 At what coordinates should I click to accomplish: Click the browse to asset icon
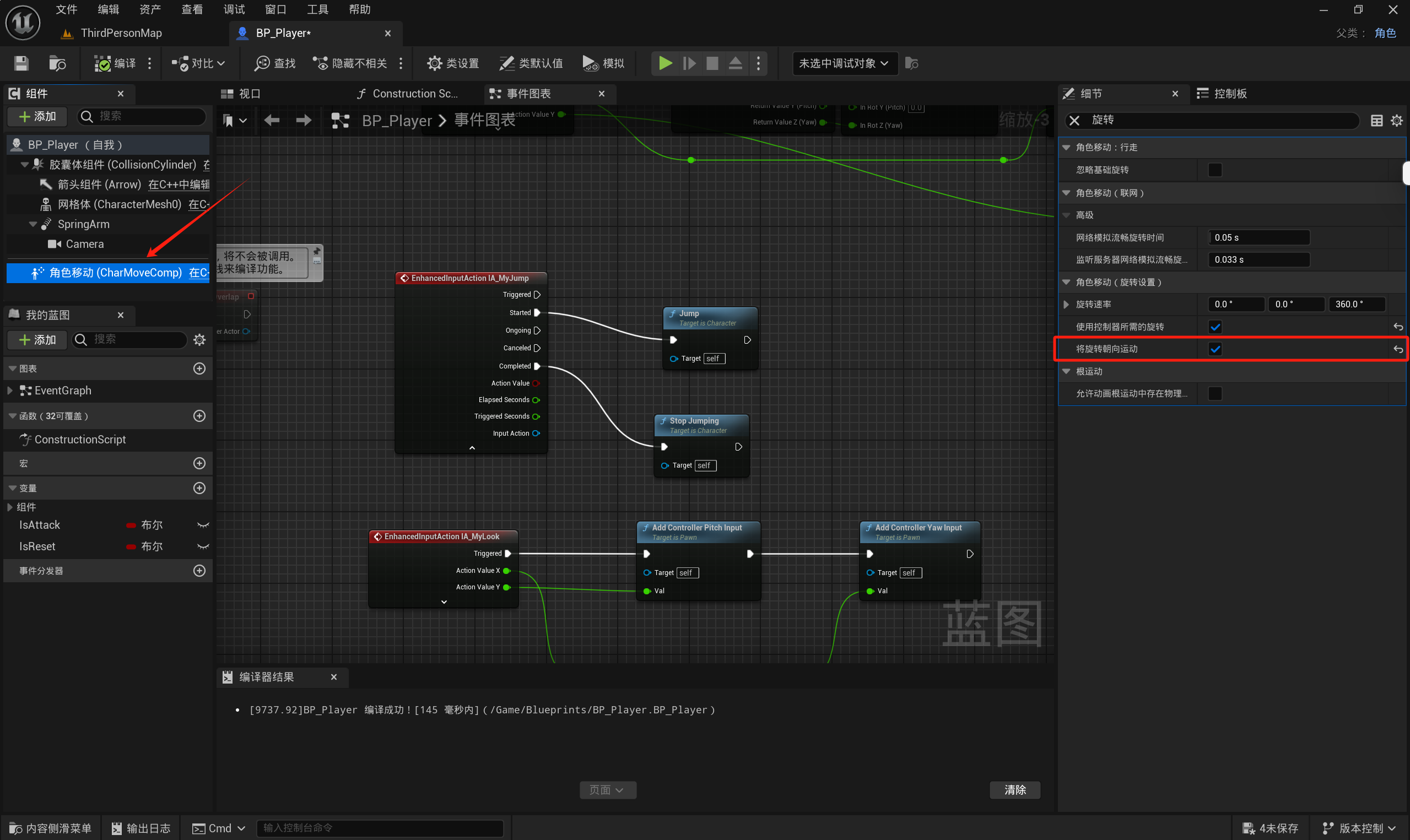(x=57, y=63)
